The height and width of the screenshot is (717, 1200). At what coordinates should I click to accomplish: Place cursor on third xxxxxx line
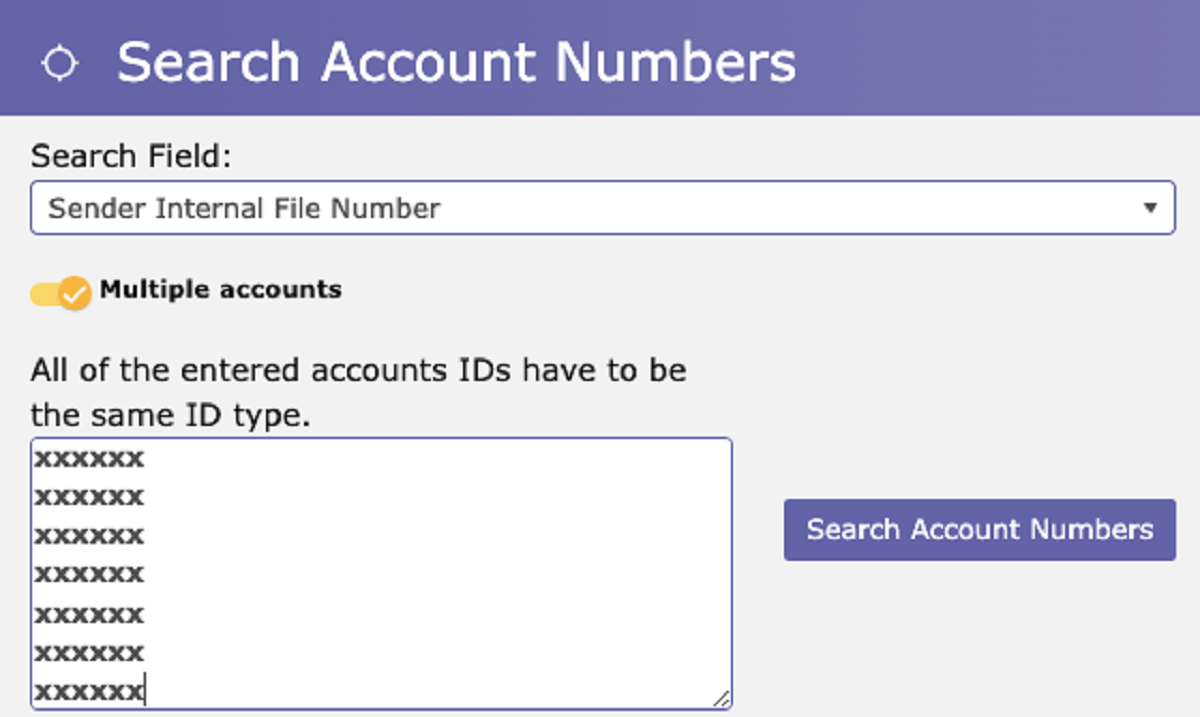click(x=89, y=536)
